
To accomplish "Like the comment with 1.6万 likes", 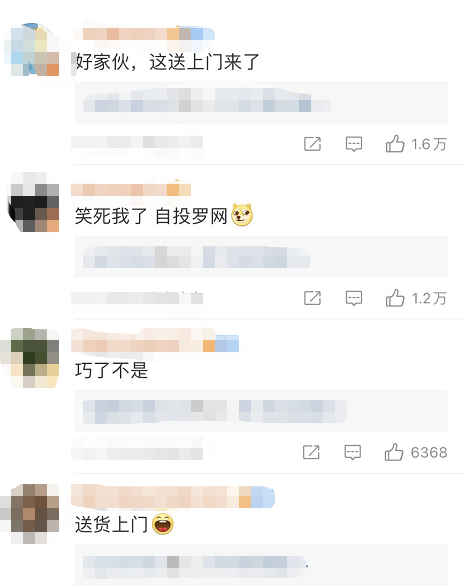I will click(x=395, y=144).
